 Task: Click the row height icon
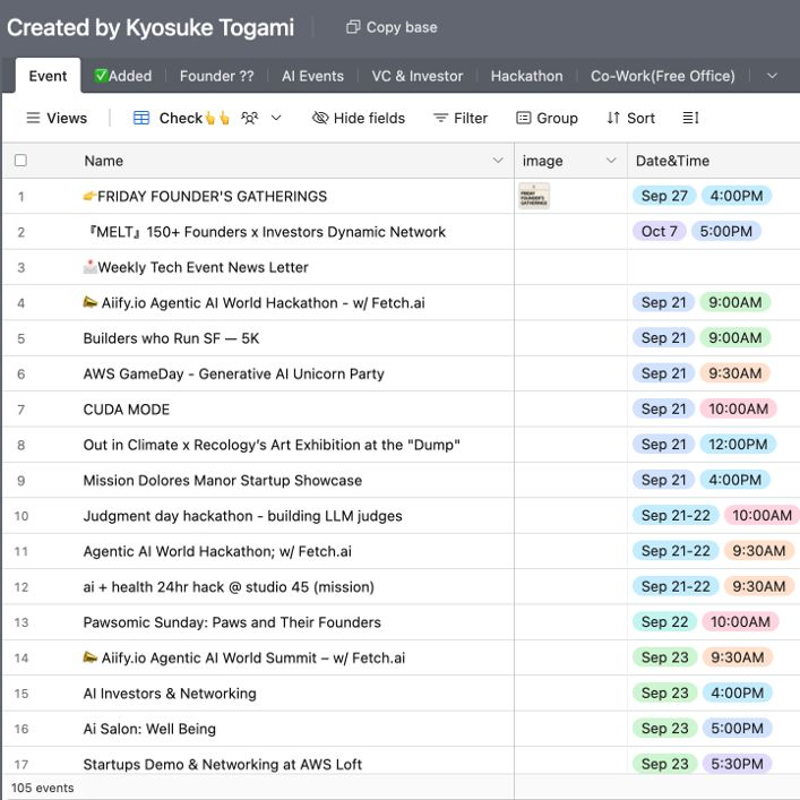(690, 118)
